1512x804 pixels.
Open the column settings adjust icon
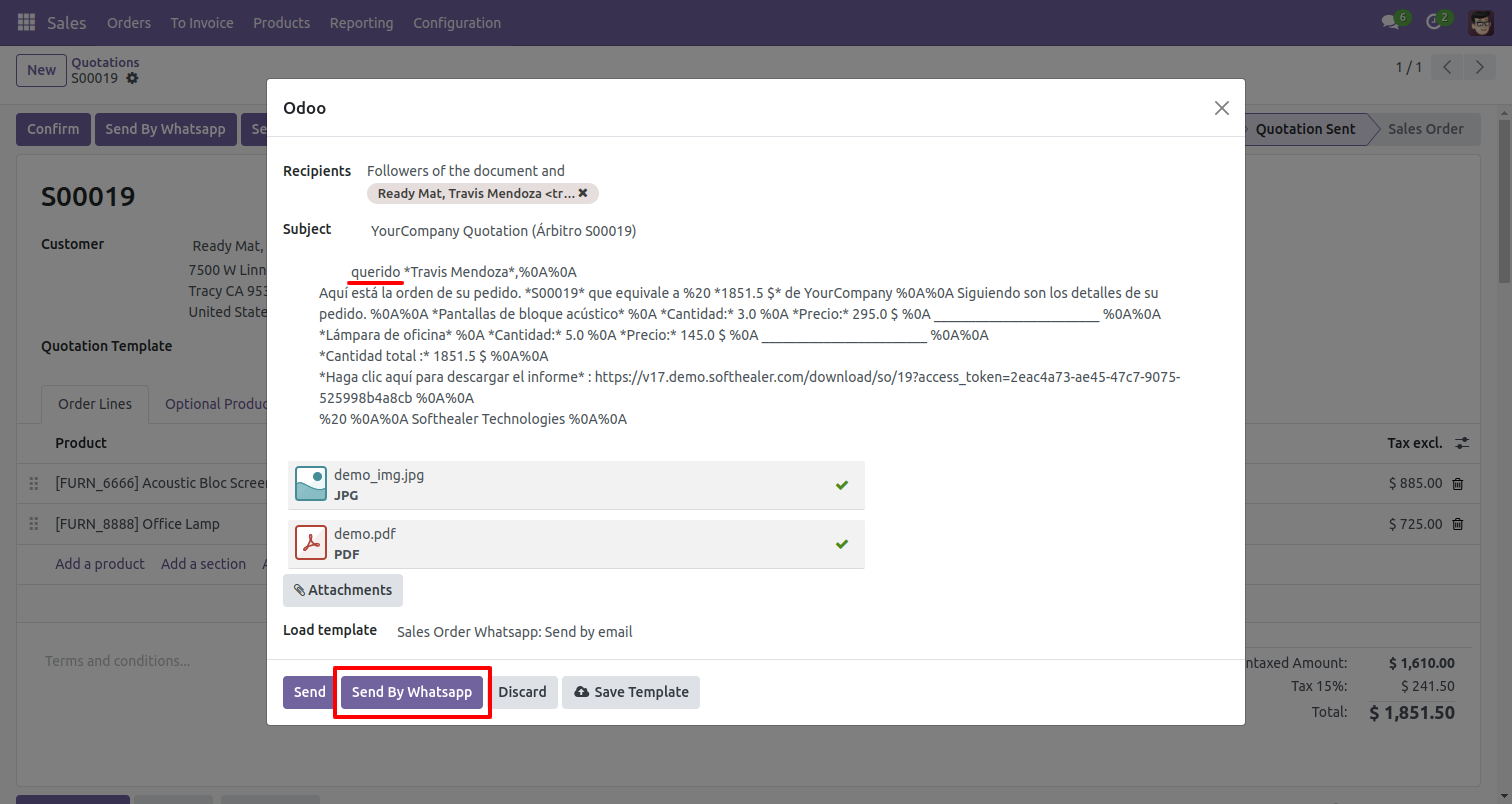point(1462,442)
